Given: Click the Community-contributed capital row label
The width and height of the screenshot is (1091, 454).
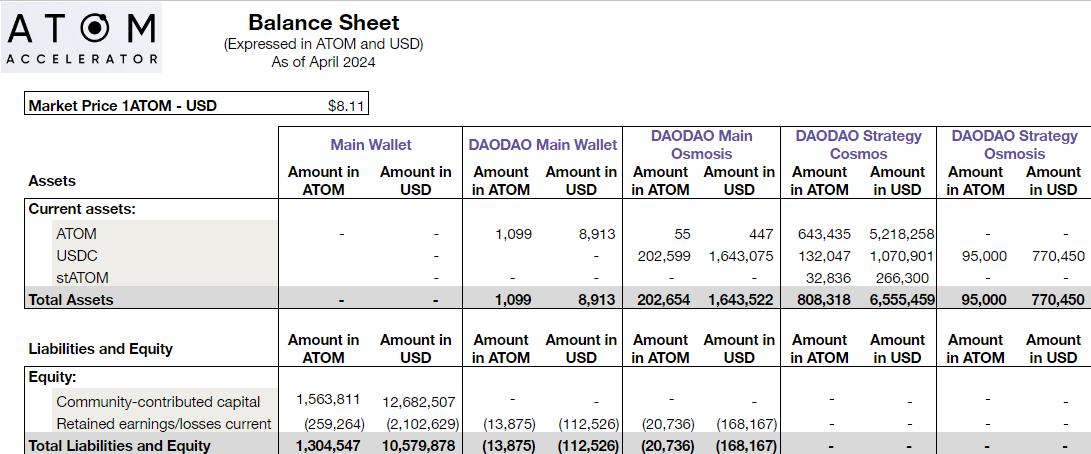Looking at the screenshot, I should coord(158,401).
